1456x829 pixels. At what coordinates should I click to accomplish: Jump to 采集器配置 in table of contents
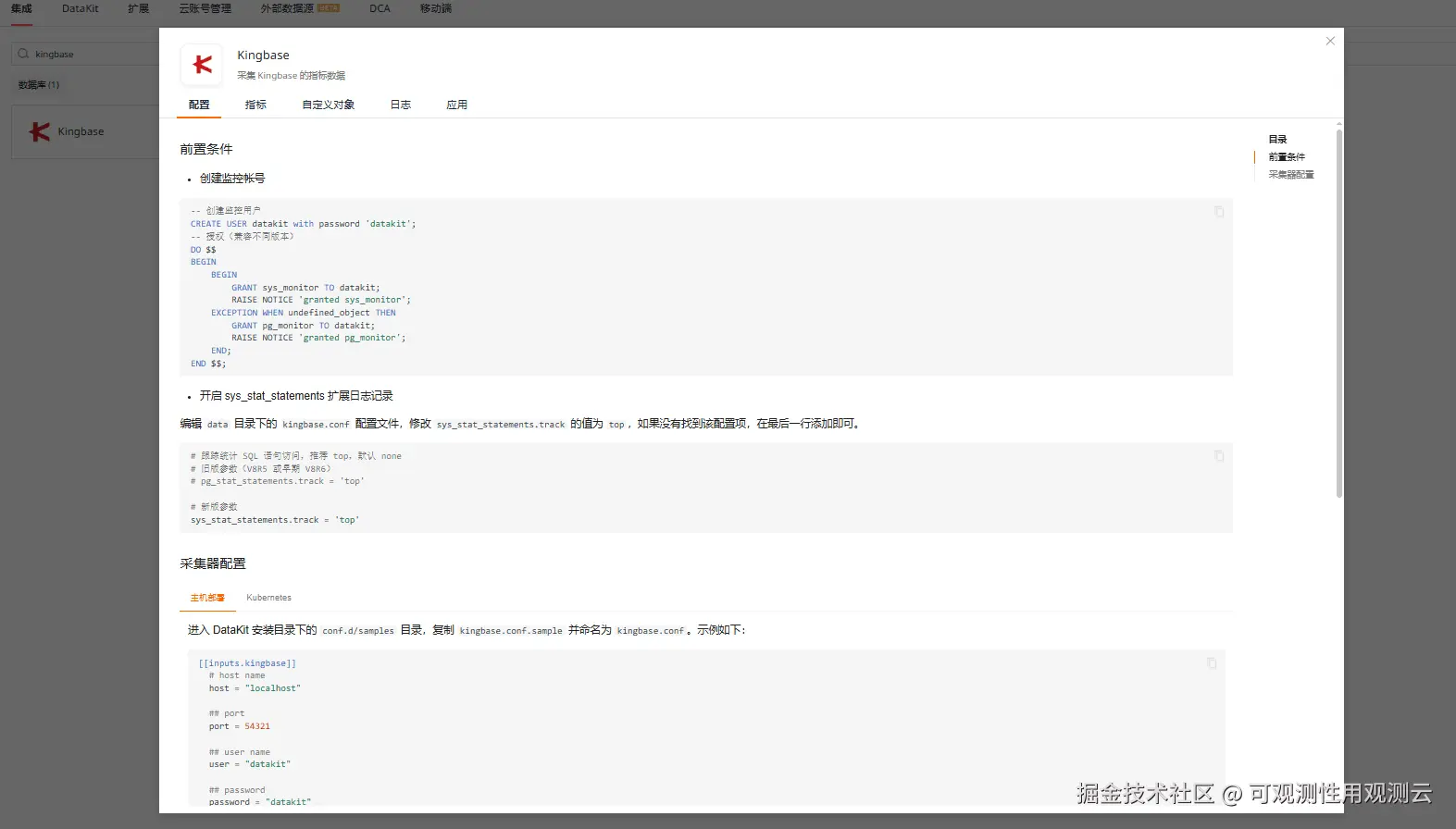tap(1291, 175)
